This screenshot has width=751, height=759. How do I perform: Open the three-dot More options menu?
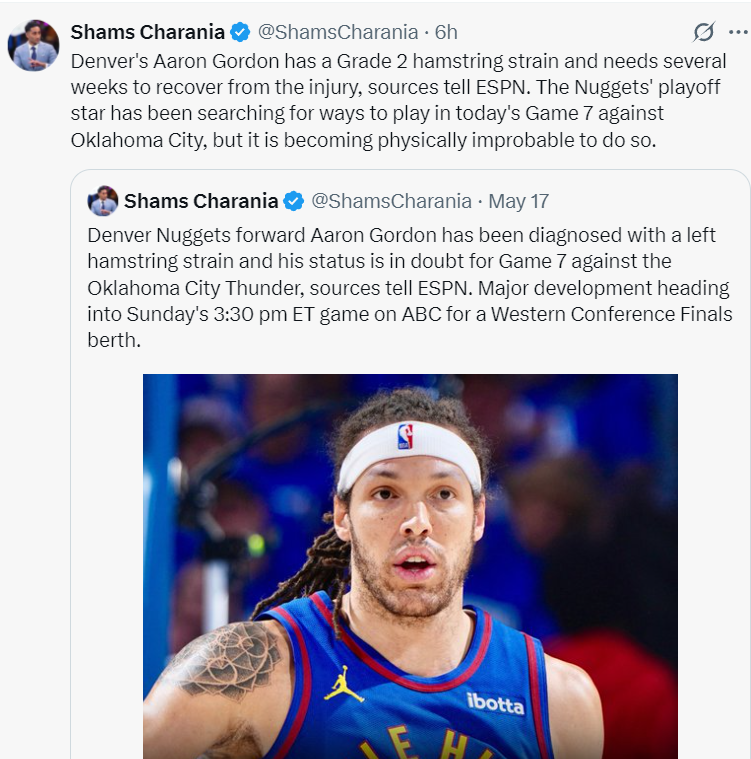click(739, 33)
